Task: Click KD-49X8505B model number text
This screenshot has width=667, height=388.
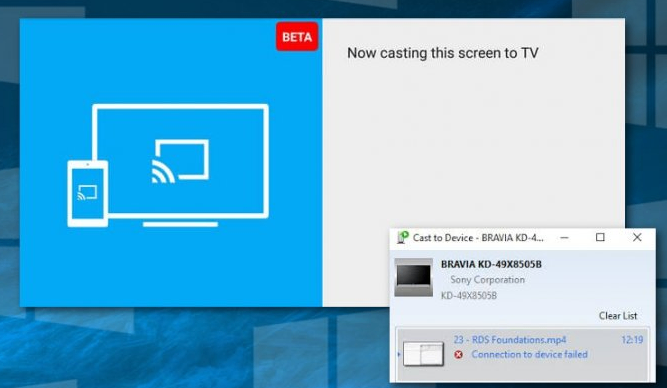Action: click(x=469, y=295)
